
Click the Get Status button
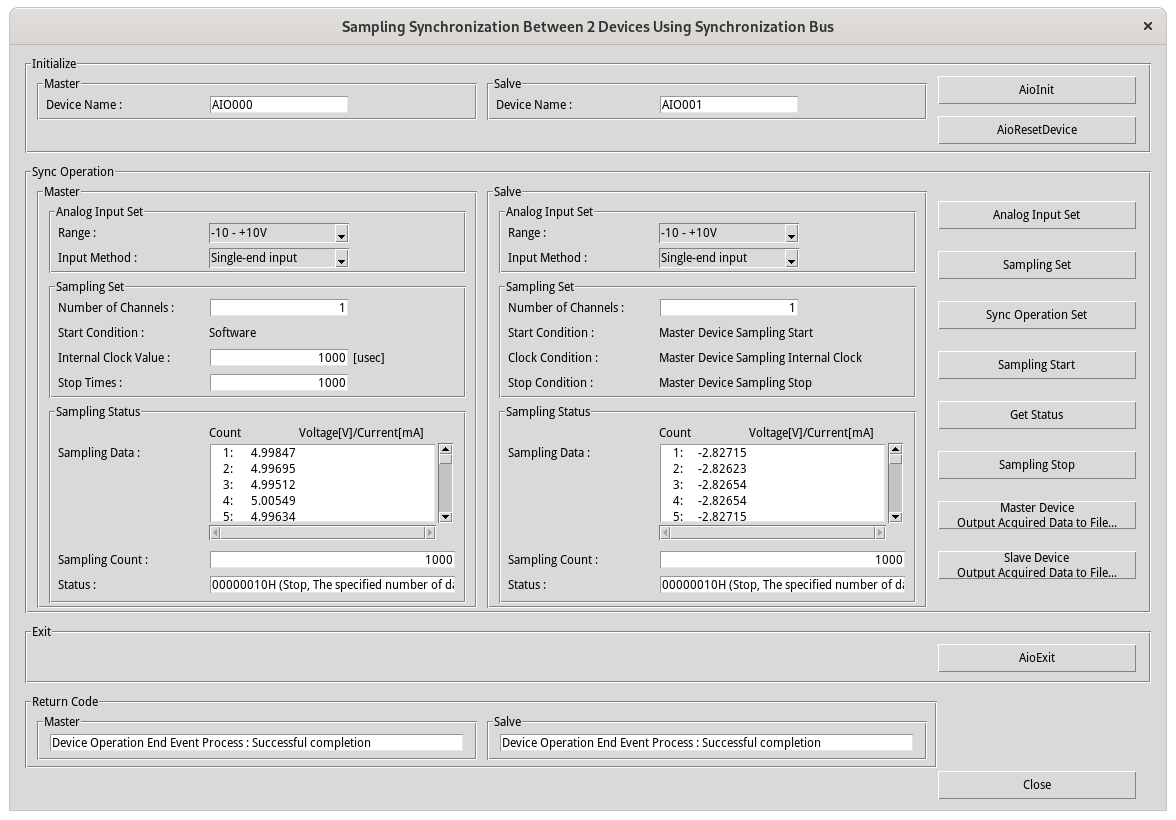click(x=1036, y=415)
